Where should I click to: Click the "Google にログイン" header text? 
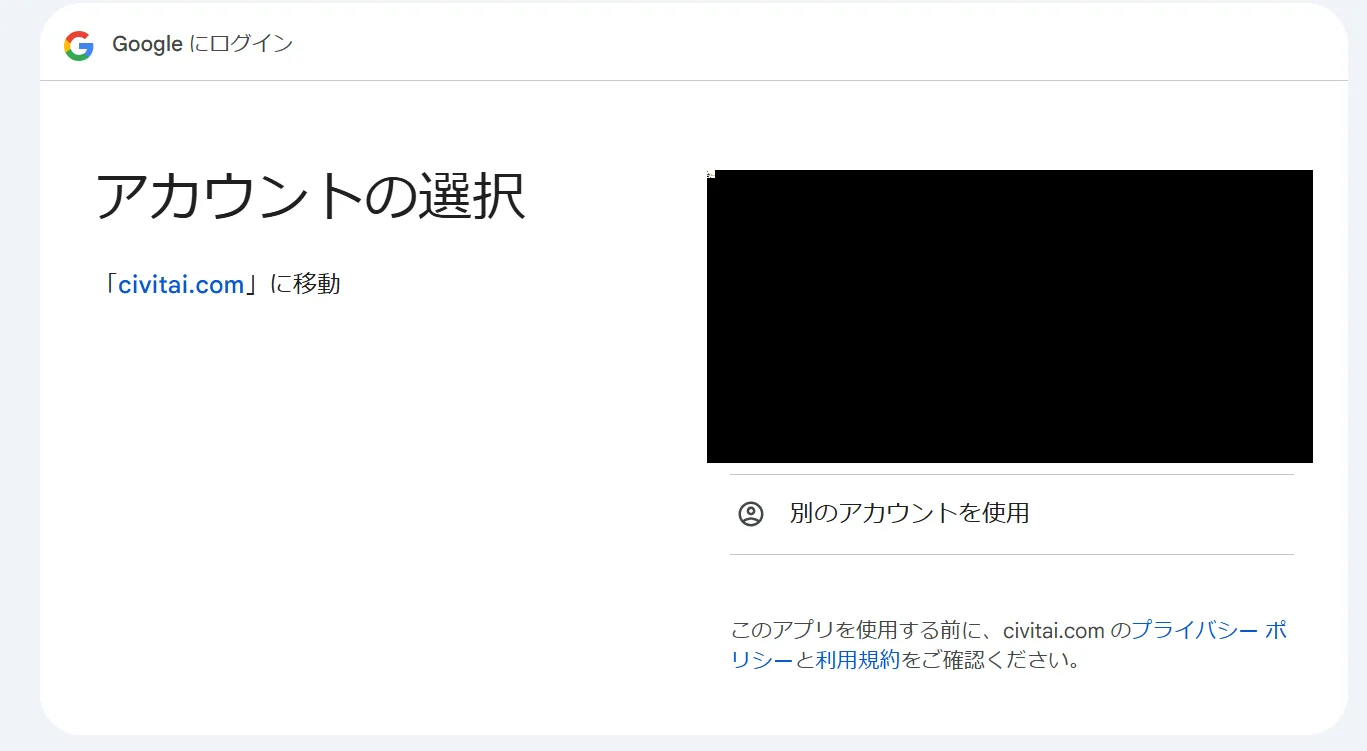tap(202, 45)
